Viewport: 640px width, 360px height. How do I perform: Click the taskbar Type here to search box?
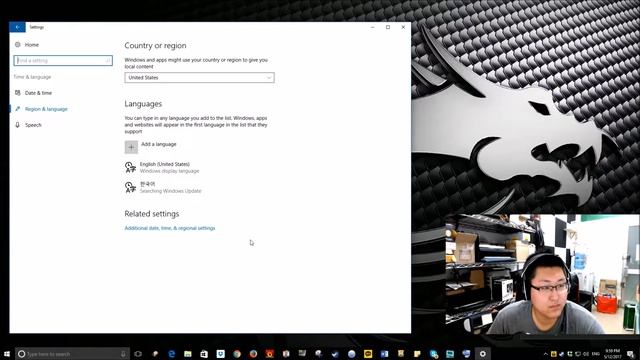(x=72, y=354)
